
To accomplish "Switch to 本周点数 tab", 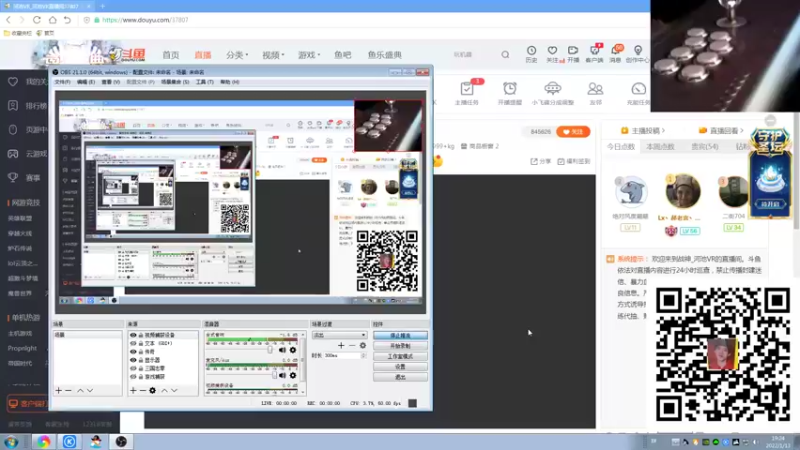I will [660, 146].
